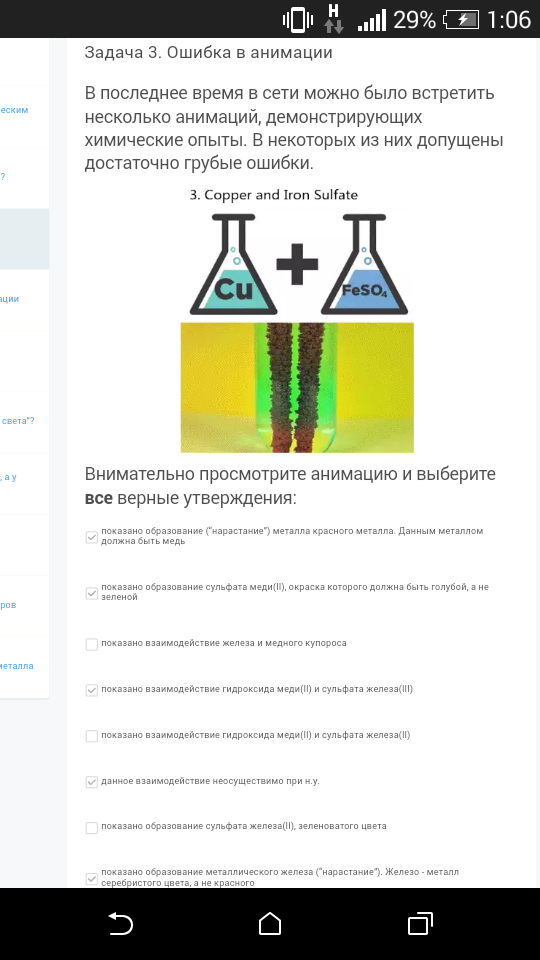
Task: Uncheck the red metal copper growth statement
Action: [92, 537]
